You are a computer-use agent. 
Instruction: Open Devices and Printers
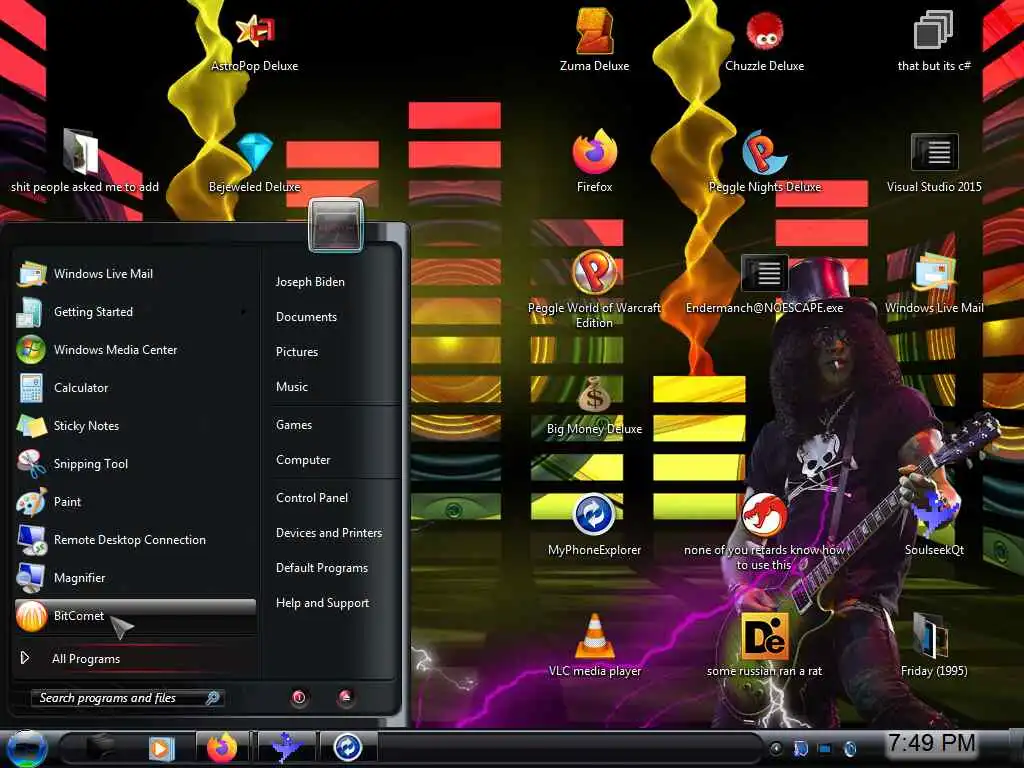(x=331, y=533)
